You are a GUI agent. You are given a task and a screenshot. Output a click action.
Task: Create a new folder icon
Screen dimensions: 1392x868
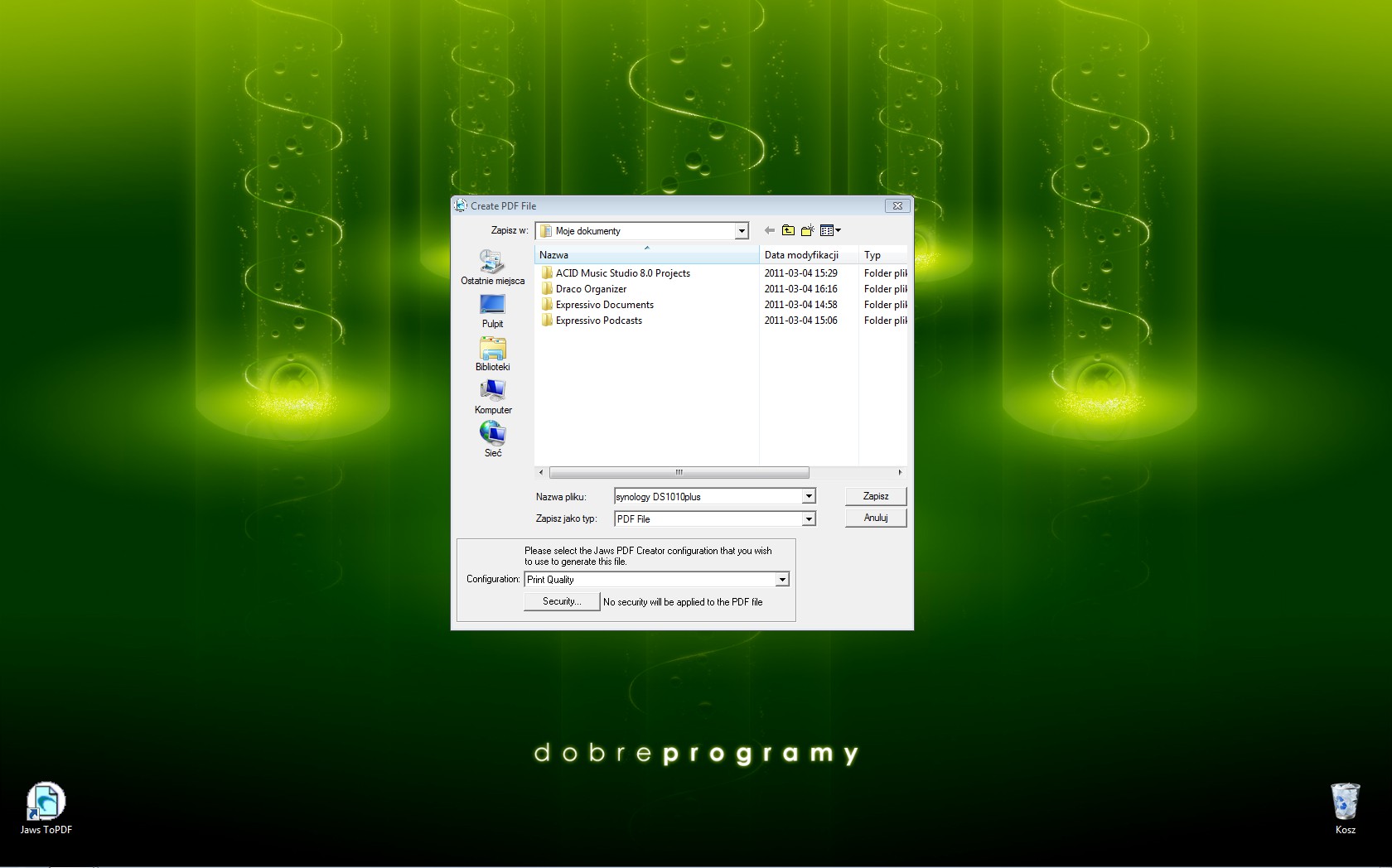coord(807,230)
